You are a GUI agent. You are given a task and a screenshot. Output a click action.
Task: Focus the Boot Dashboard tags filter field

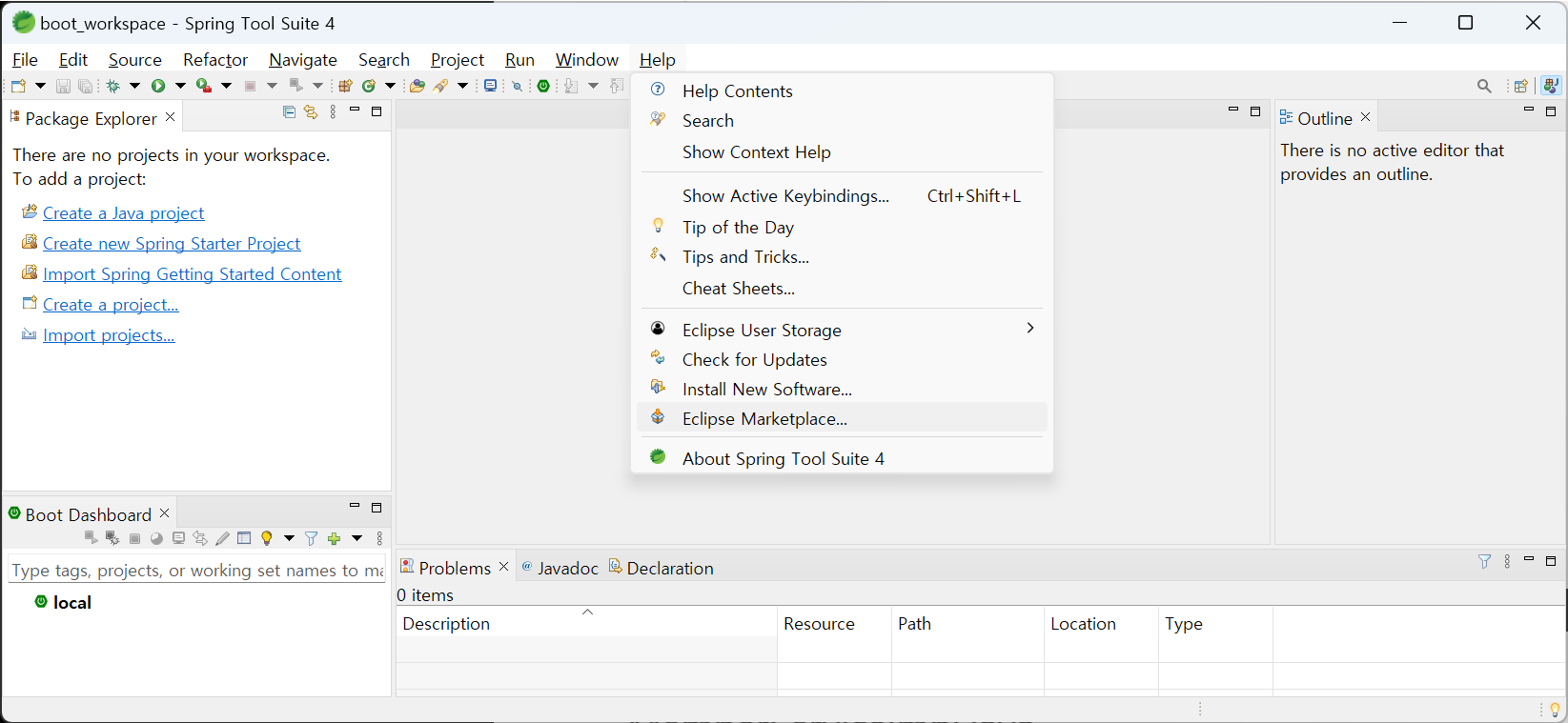pos(196,570)
